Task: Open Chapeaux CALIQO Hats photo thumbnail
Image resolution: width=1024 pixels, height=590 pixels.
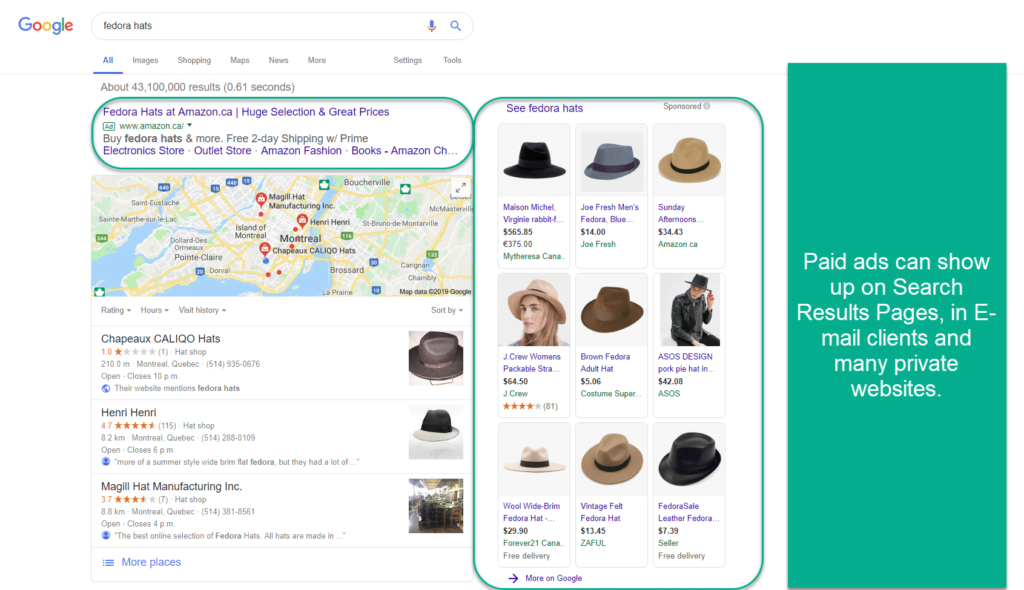Action: point(436,358)
